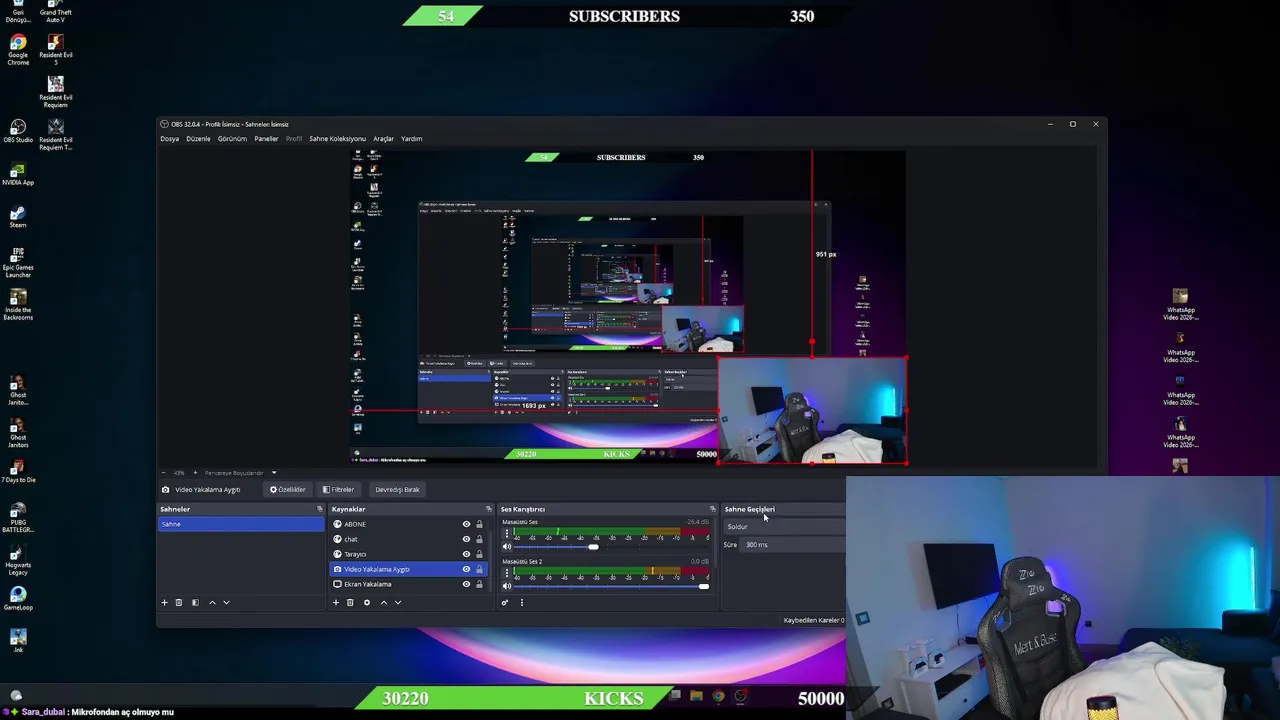Select ABONE source row
The width and height of the screenshot is (1280, 720).
pos(409,524)
